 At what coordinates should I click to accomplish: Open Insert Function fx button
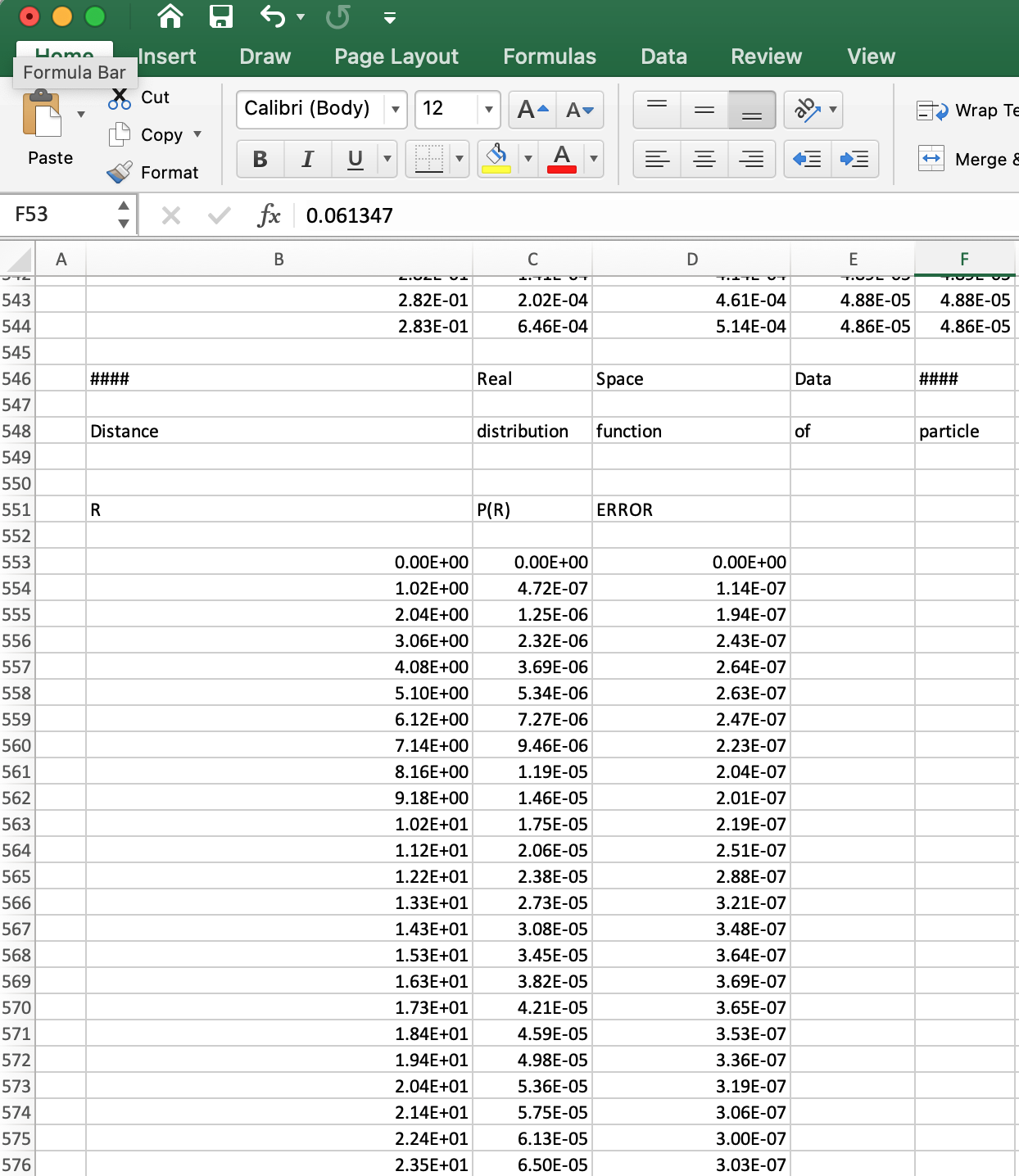pyautogui.click(x=269, y=215)
